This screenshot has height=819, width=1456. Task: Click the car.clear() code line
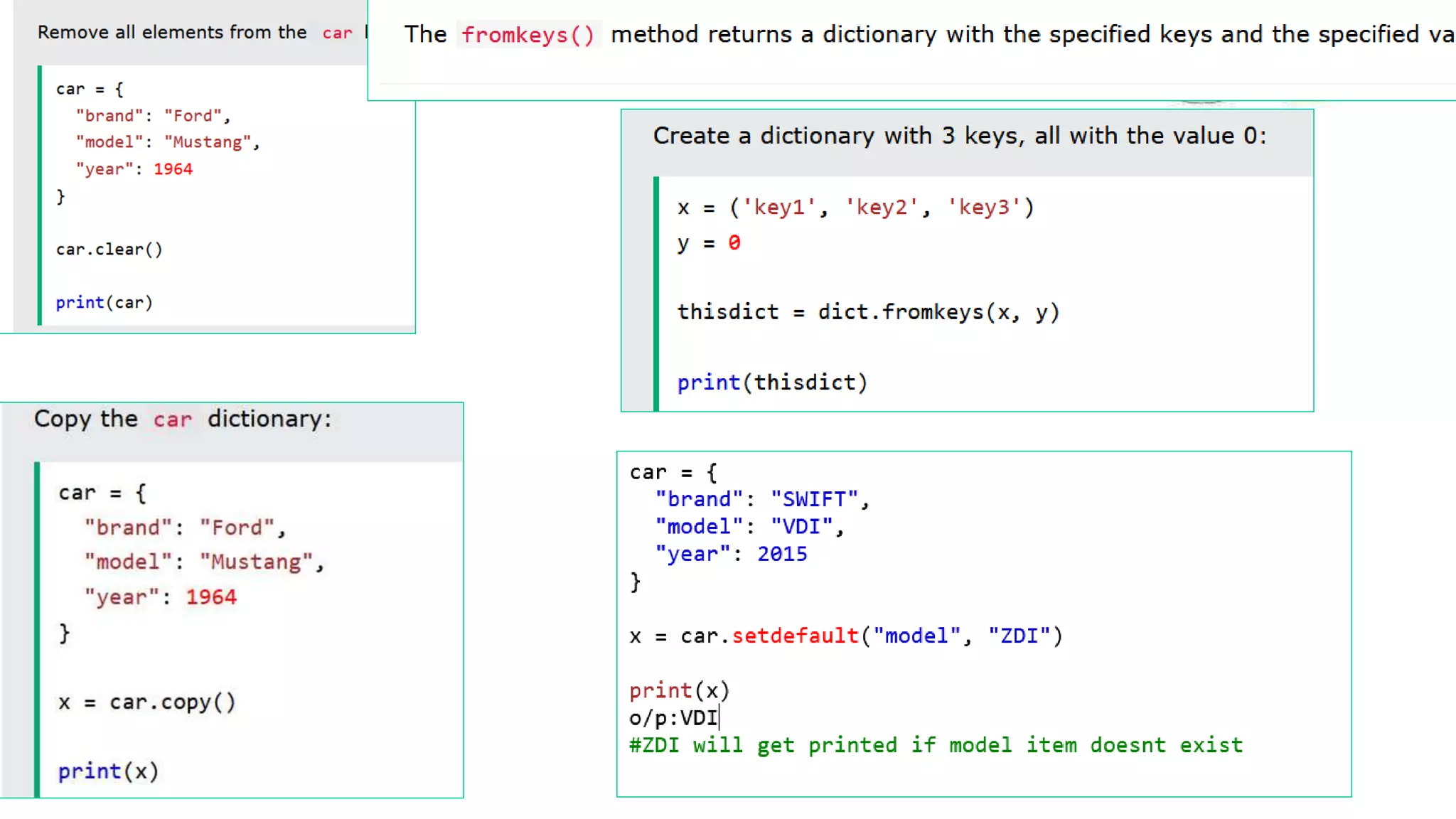(109, 250)
